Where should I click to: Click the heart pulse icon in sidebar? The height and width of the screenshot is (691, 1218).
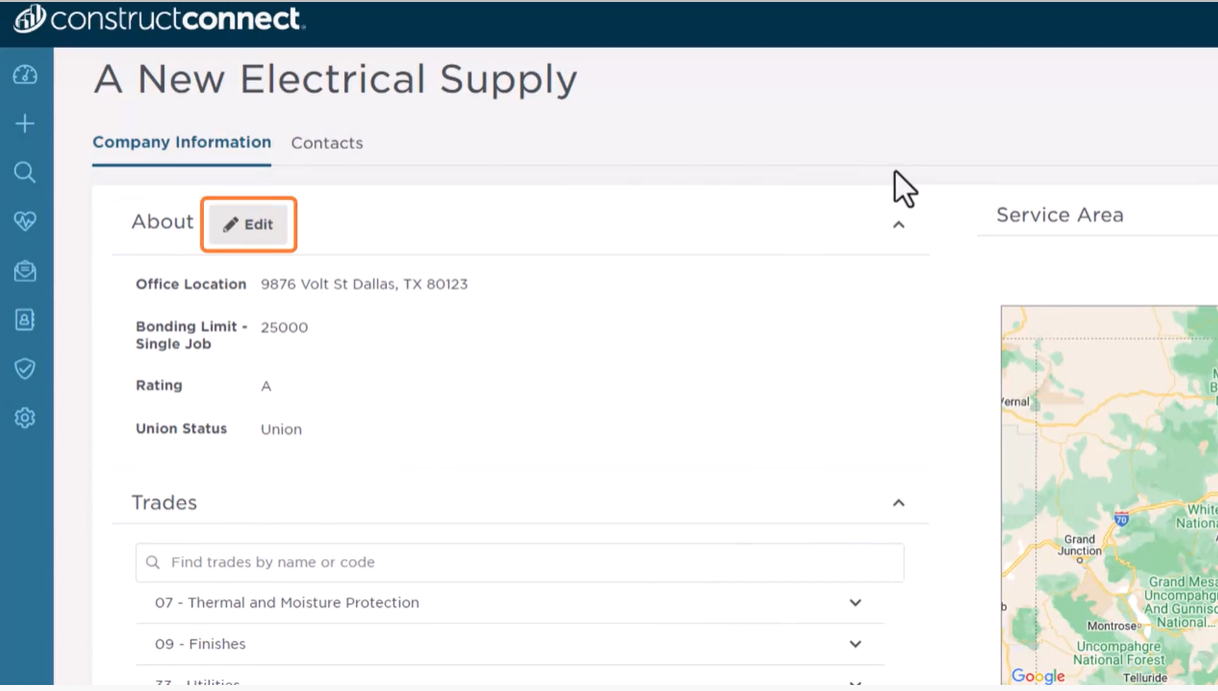25,221
